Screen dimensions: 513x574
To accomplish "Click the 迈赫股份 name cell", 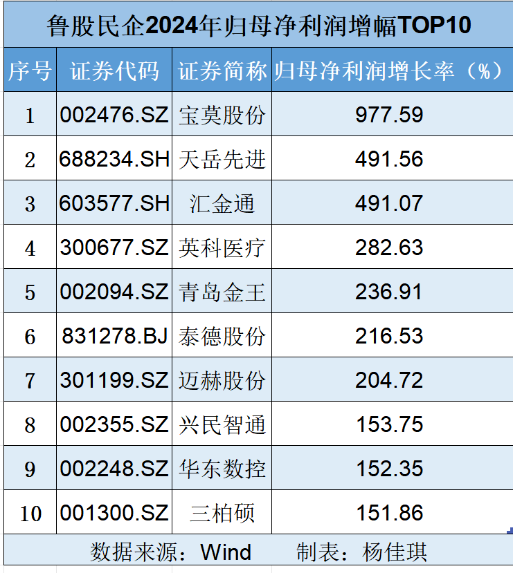I will click(222, 380).
